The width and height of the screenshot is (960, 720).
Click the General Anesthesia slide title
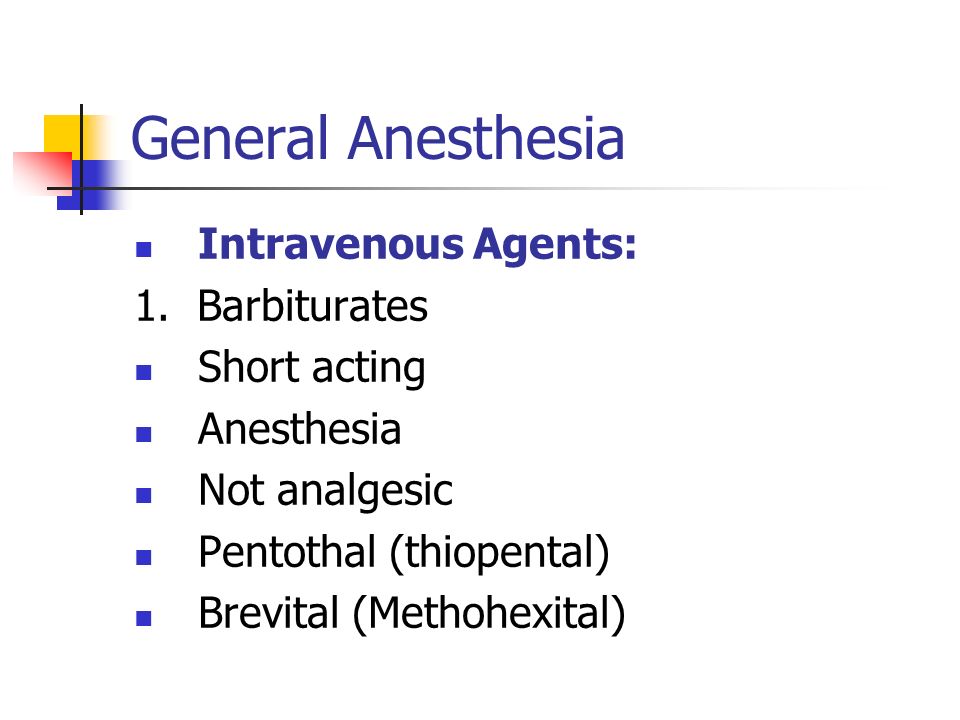pos(377,138)
